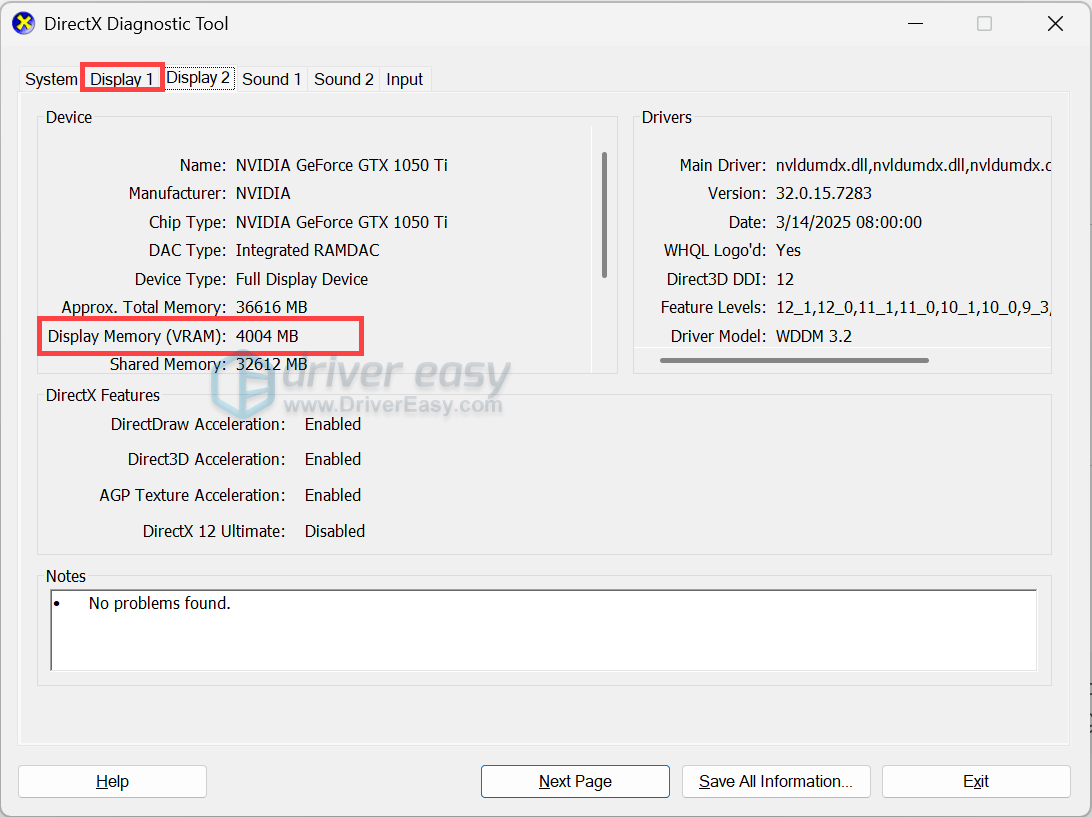Image resolution: width=1092 pixels, height=817 pixels.
Task: Click the Help button
Action: [112, 781]
